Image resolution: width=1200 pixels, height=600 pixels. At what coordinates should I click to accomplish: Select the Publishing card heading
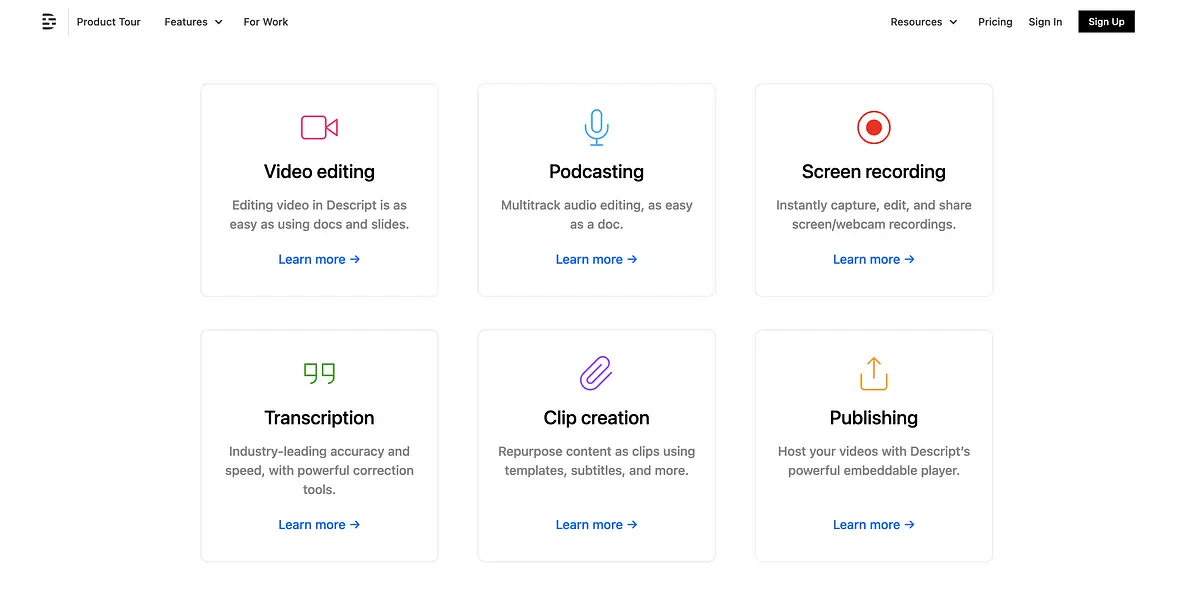[873, 418]
